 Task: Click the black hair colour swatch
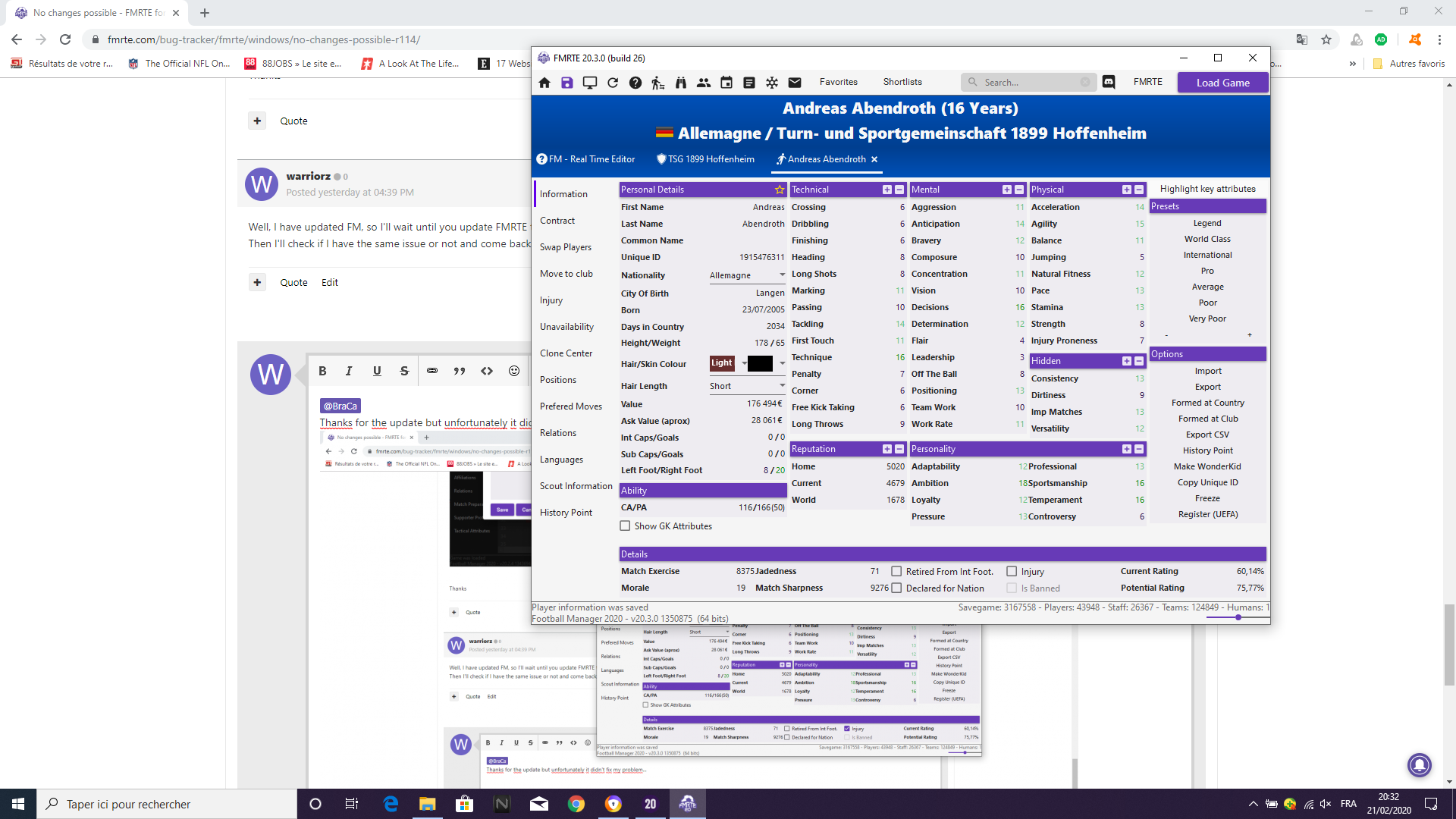point(760,363)
